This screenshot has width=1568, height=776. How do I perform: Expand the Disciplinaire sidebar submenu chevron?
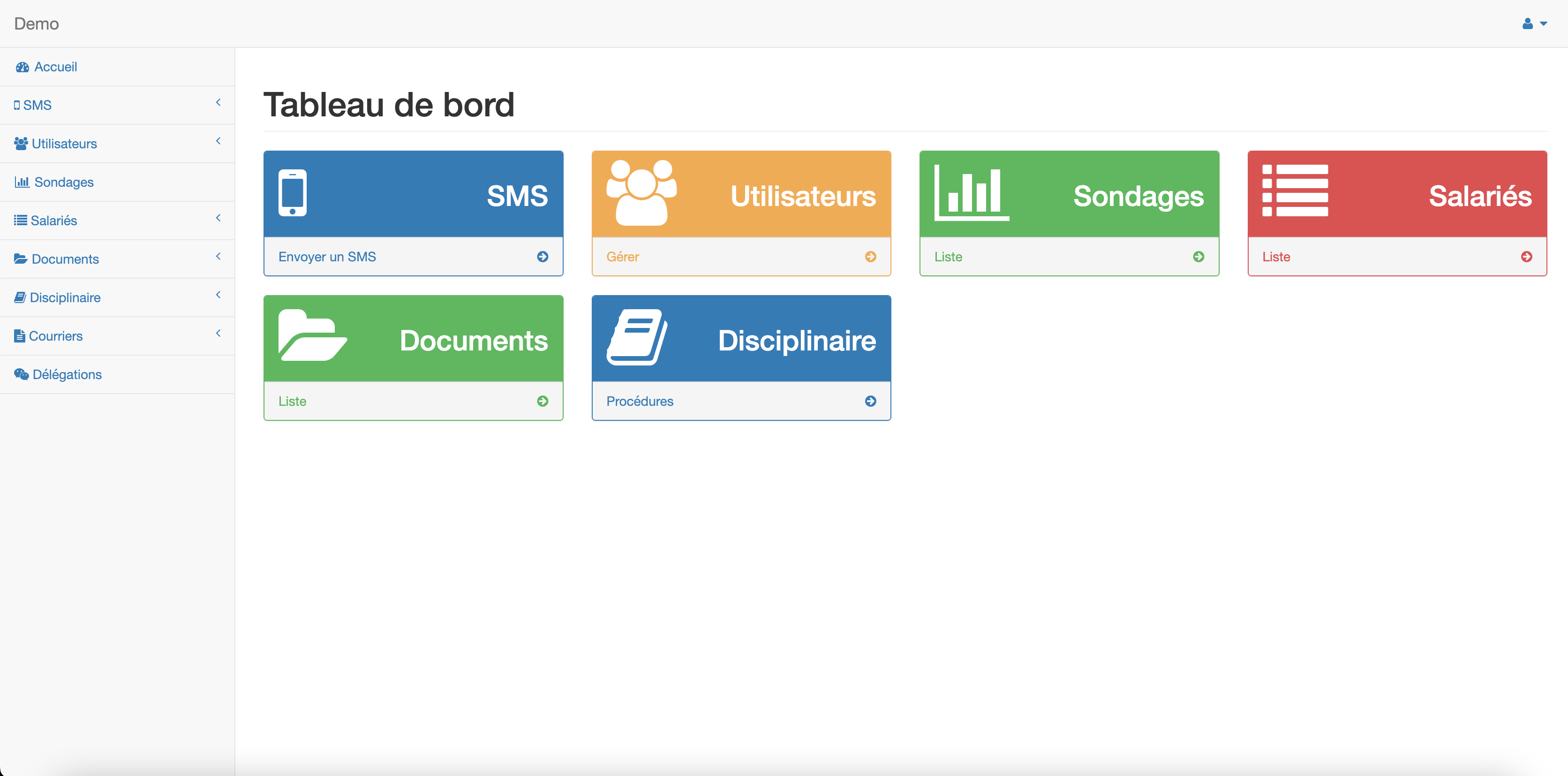click(x=218, y=296)
